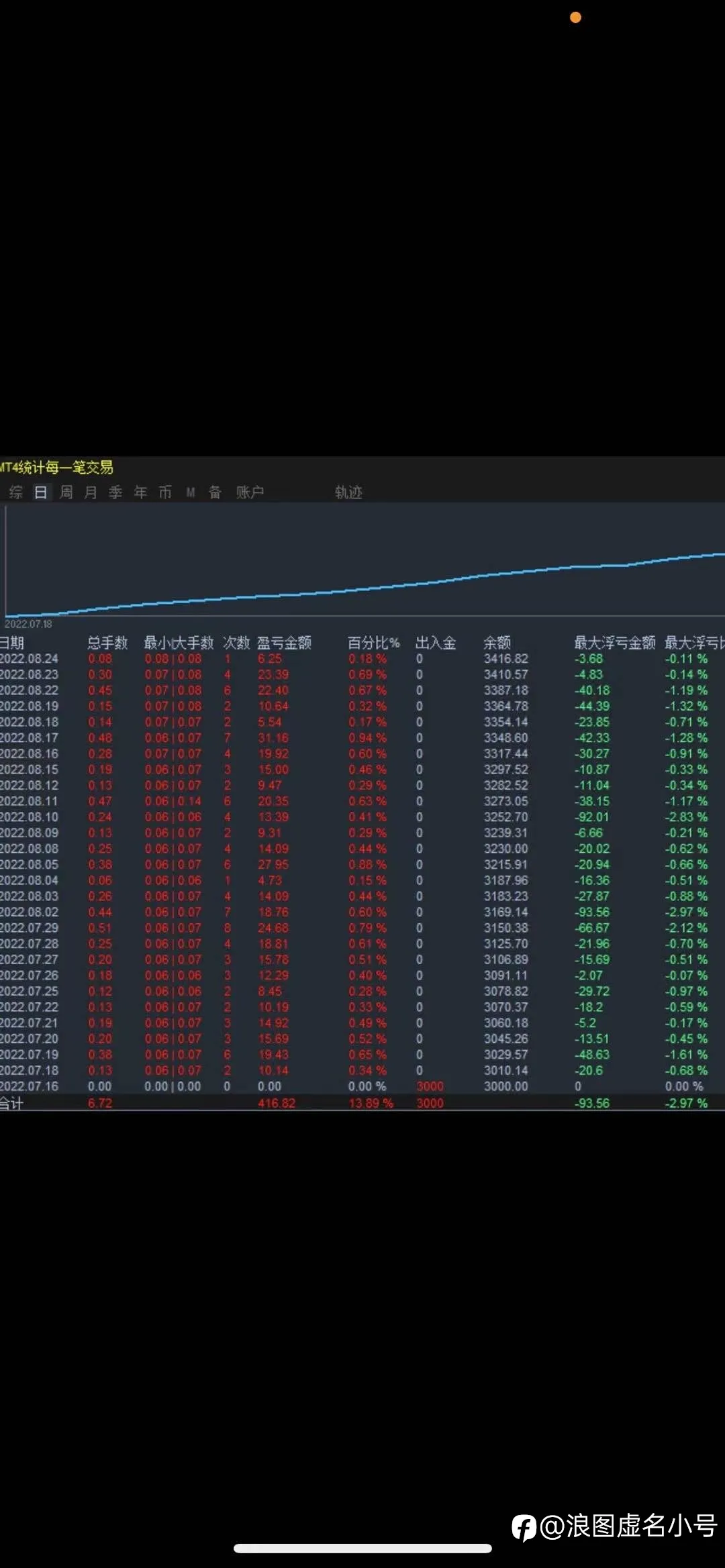Viewport: 725px width, 1568px height.
Task: Open the 季 quarterly tab
Action: pyautogui.click(x=115, y=492)
